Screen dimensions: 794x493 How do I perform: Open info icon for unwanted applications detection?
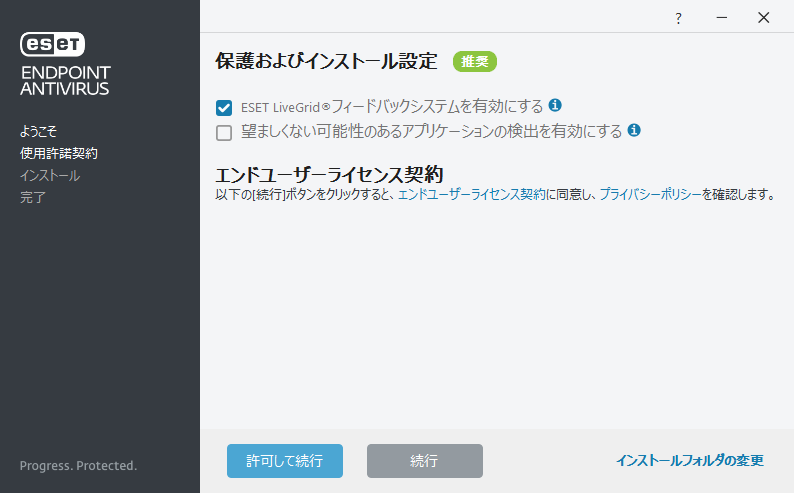634,131
